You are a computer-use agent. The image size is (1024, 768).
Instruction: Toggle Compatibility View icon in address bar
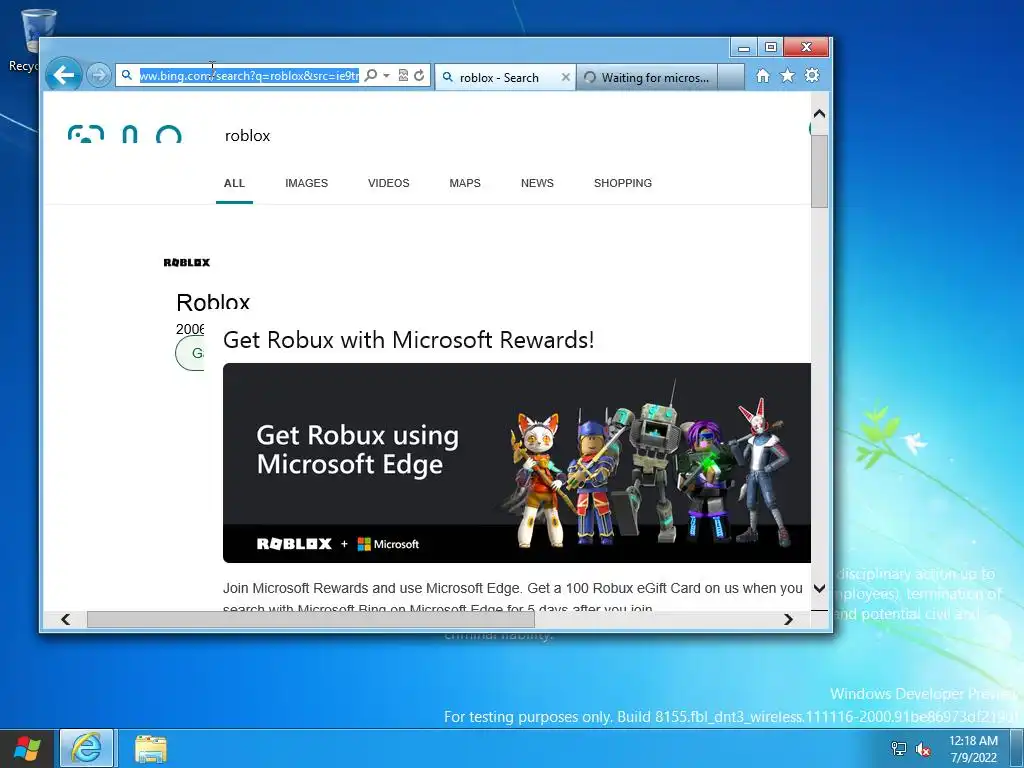pyautogui.click(x=403, y=76)
